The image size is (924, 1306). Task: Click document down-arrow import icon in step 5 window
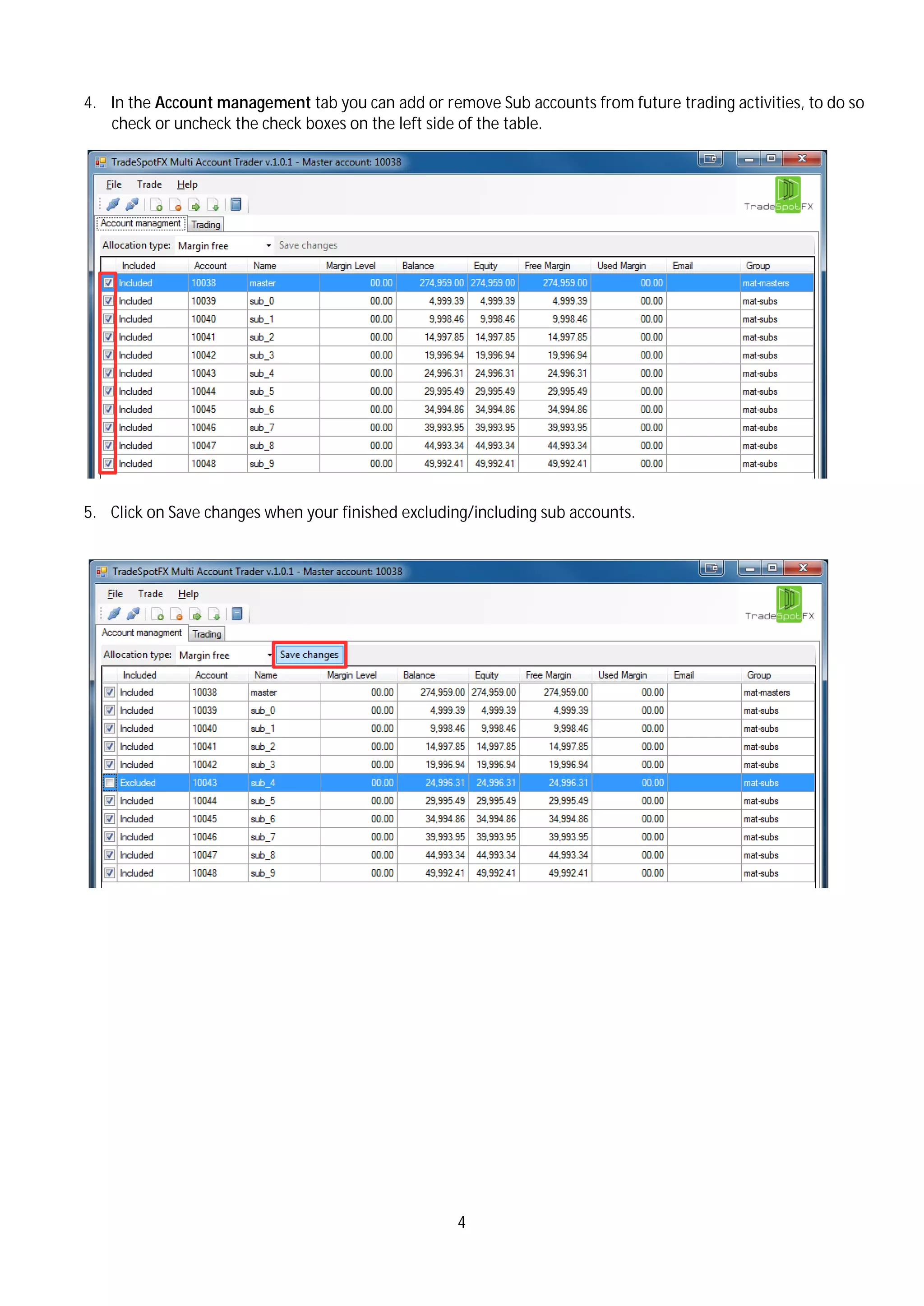tap(214, 614)
